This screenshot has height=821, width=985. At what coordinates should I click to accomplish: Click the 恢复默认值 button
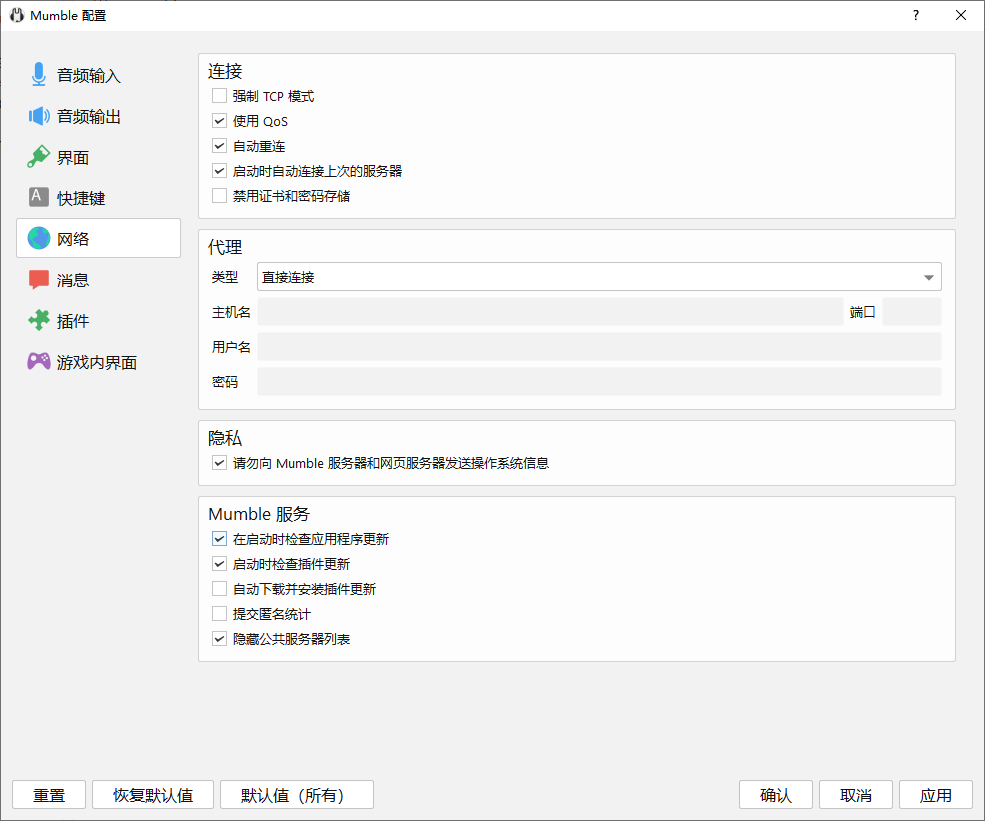click(x=152, y=795)
